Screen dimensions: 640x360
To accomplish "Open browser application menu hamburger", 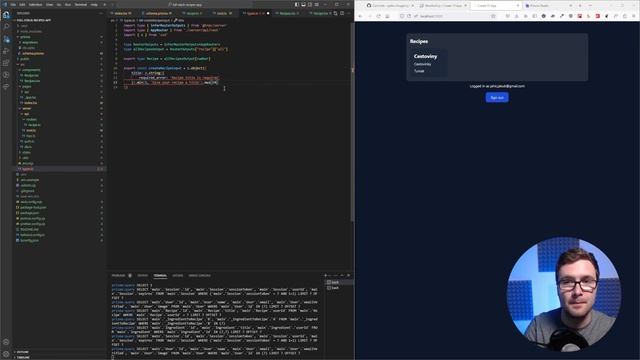I will pos(633,16).
